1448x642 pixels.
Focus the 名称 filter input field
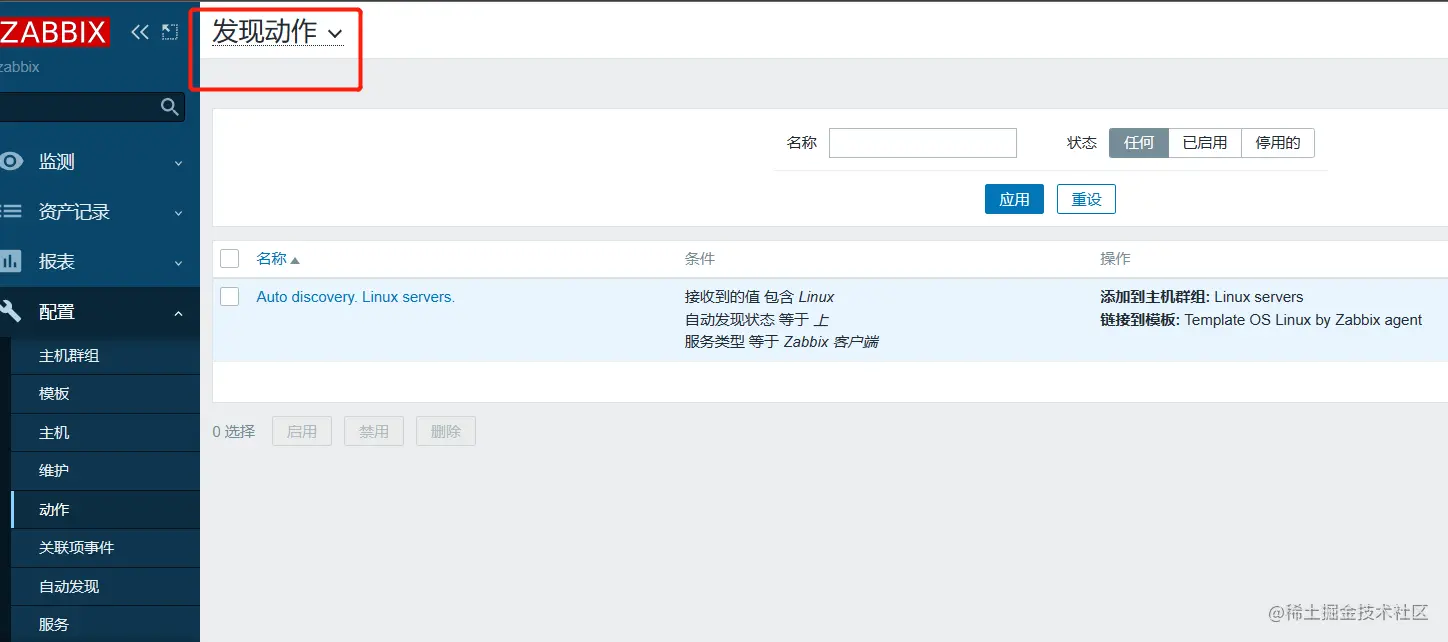[923, 143]
